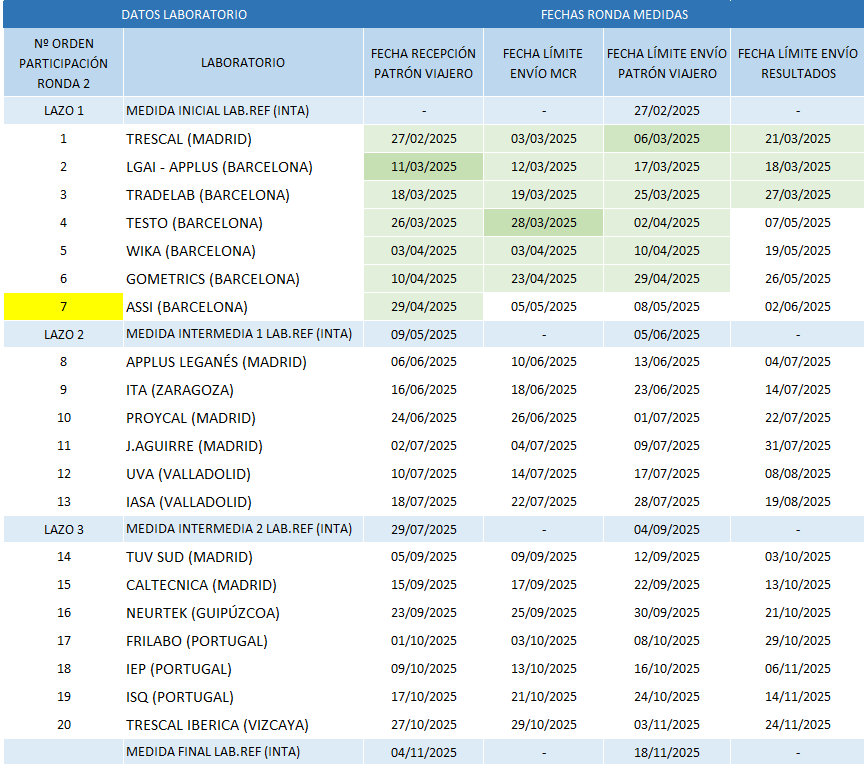Select the FECHA LÍMITE ENVÍO RESULTADOS header
Viewport: 864px width, 764px height.
click(798, 63)
